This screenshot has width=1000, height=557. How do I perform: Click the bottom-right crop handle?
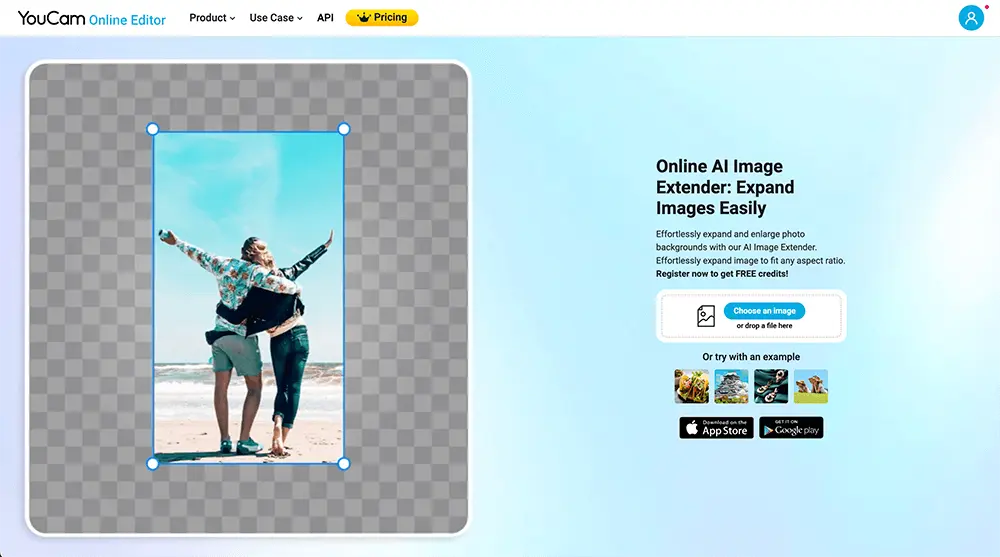(x=344, y=464)
